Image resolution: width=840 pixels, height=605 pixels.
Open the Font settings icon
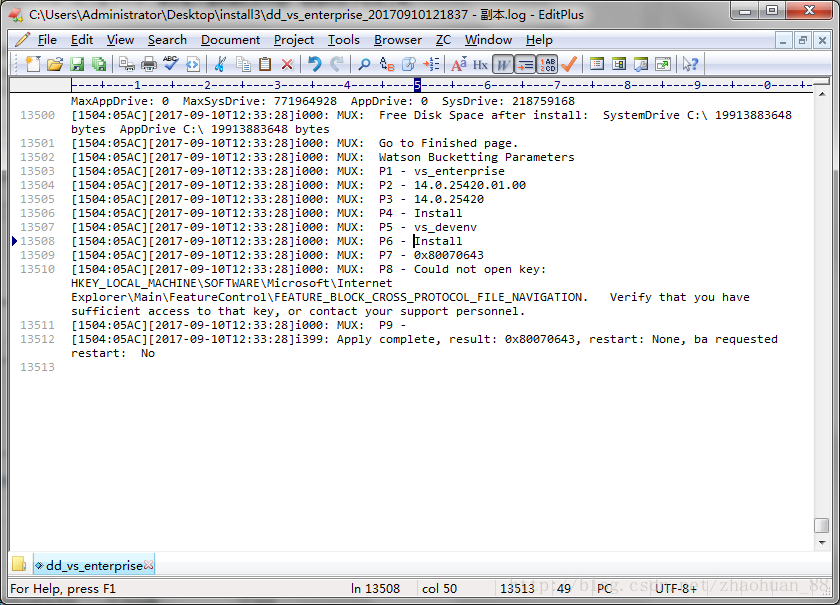point(459,64)
